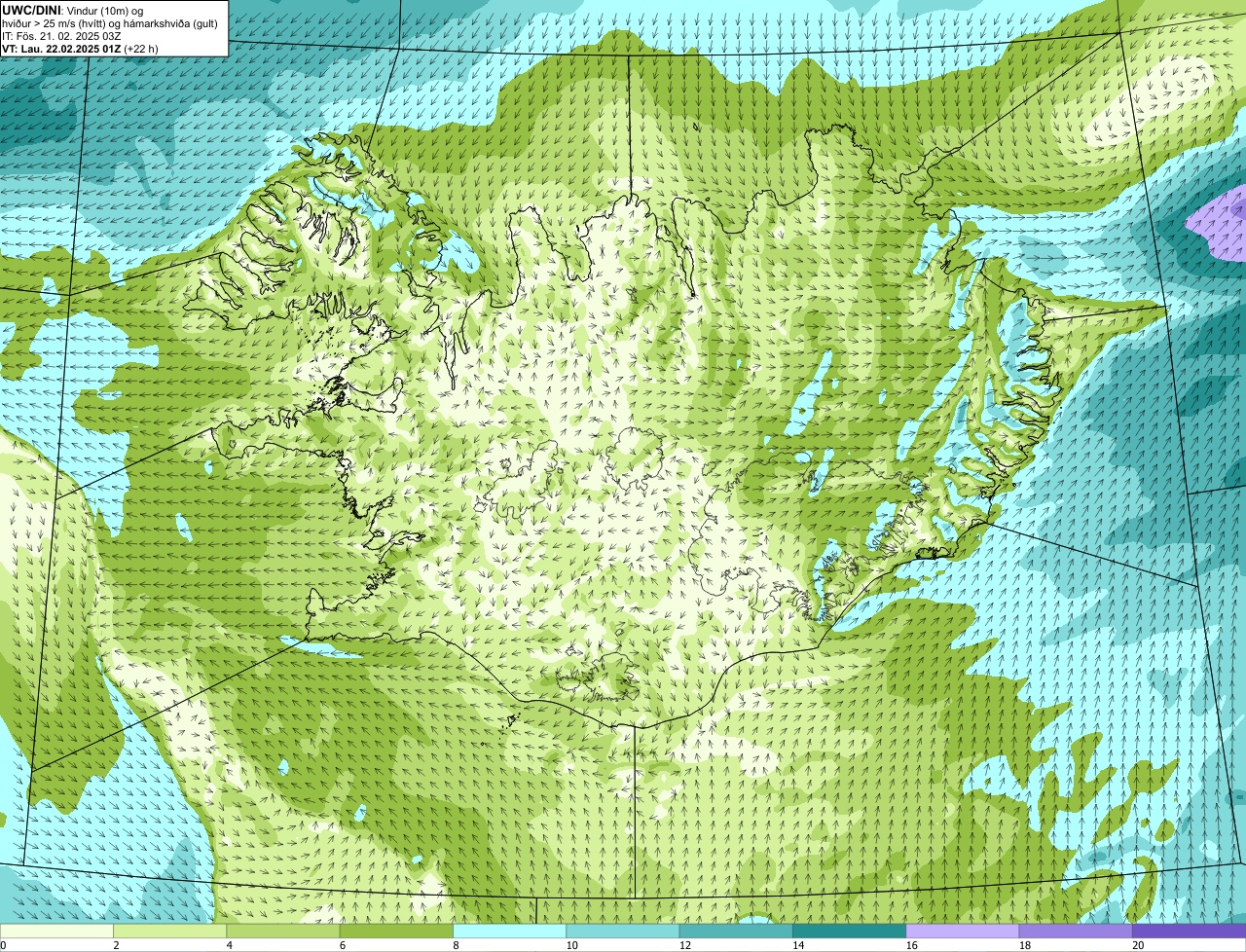Click the 14–16 m/s dark teal legend swatch
Viewport: 1246px width, 952px height.
849,931
